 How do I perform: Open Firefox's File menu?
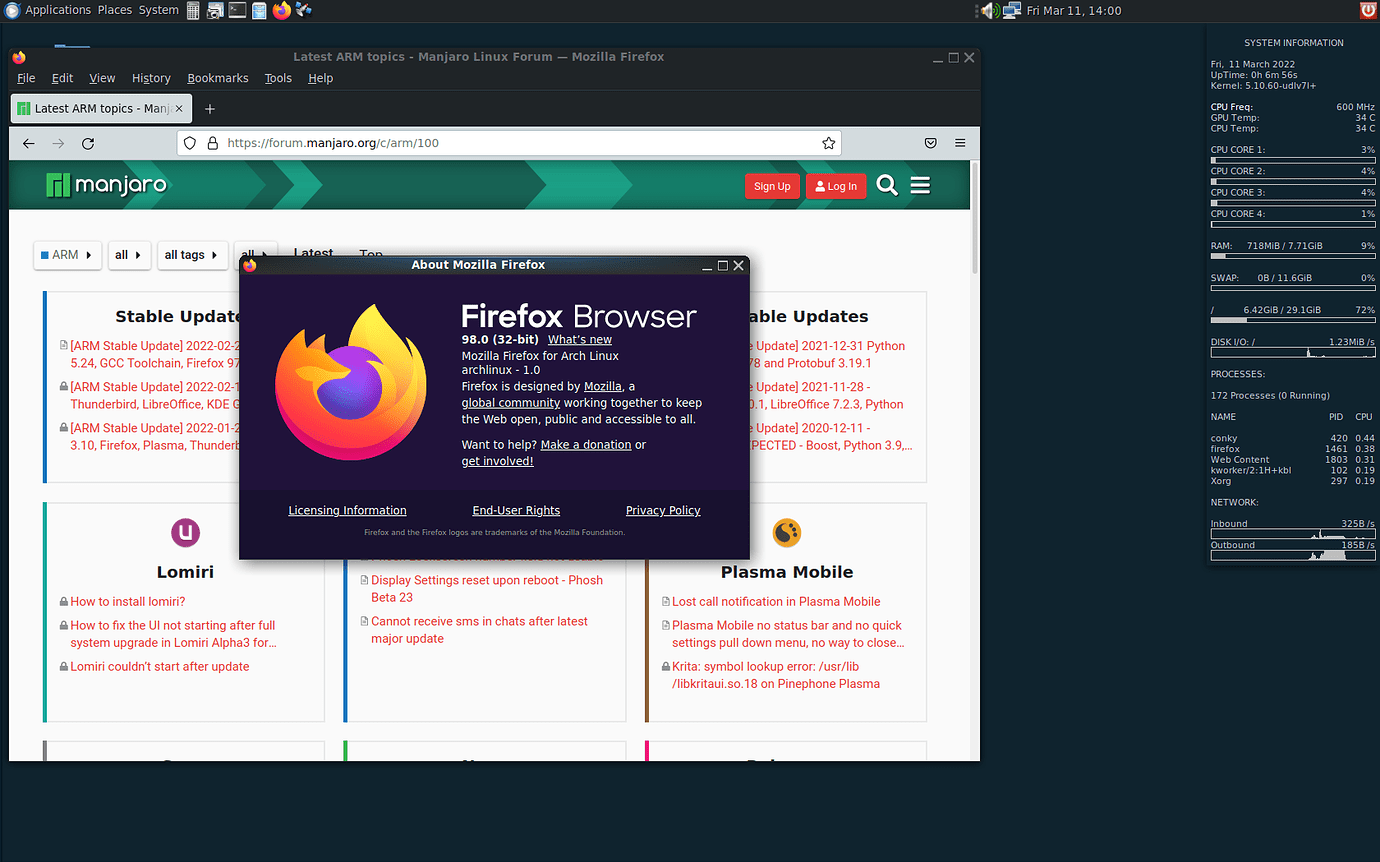(26, 78)
